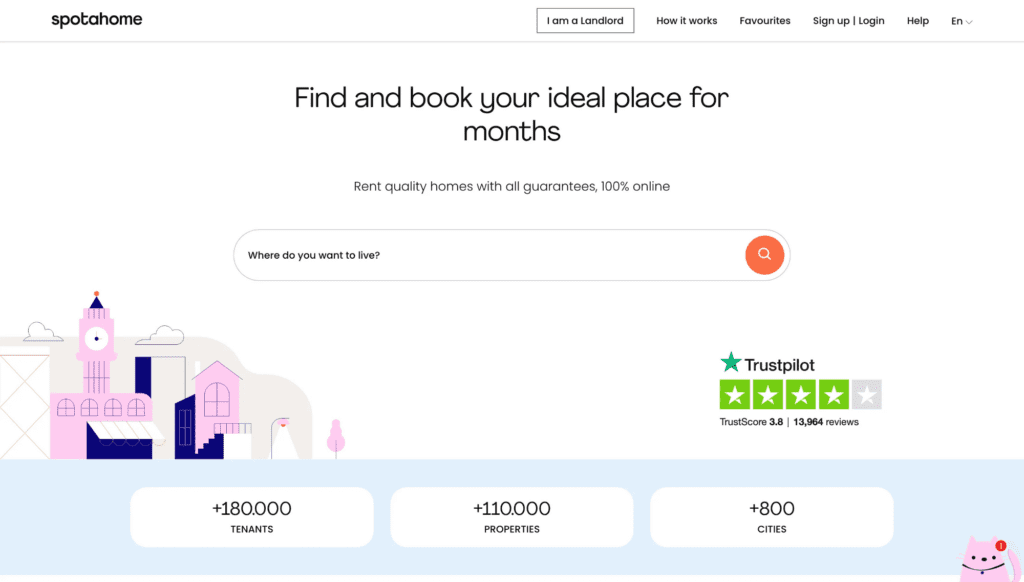Click the +800 Cities stat card
The image size is (1024, 582).
point(771,517)
